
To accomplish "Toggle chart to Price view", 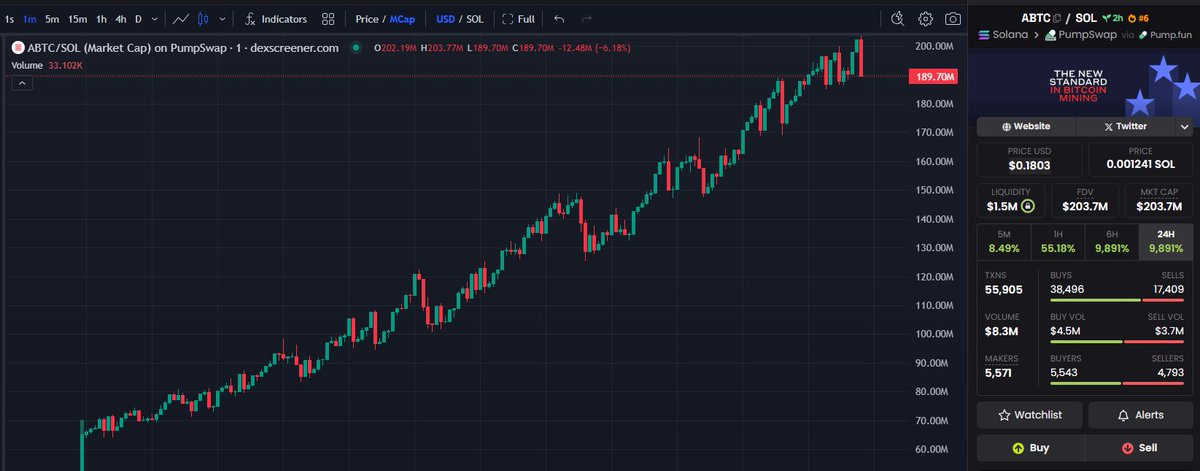I will [x=366, y=19].
